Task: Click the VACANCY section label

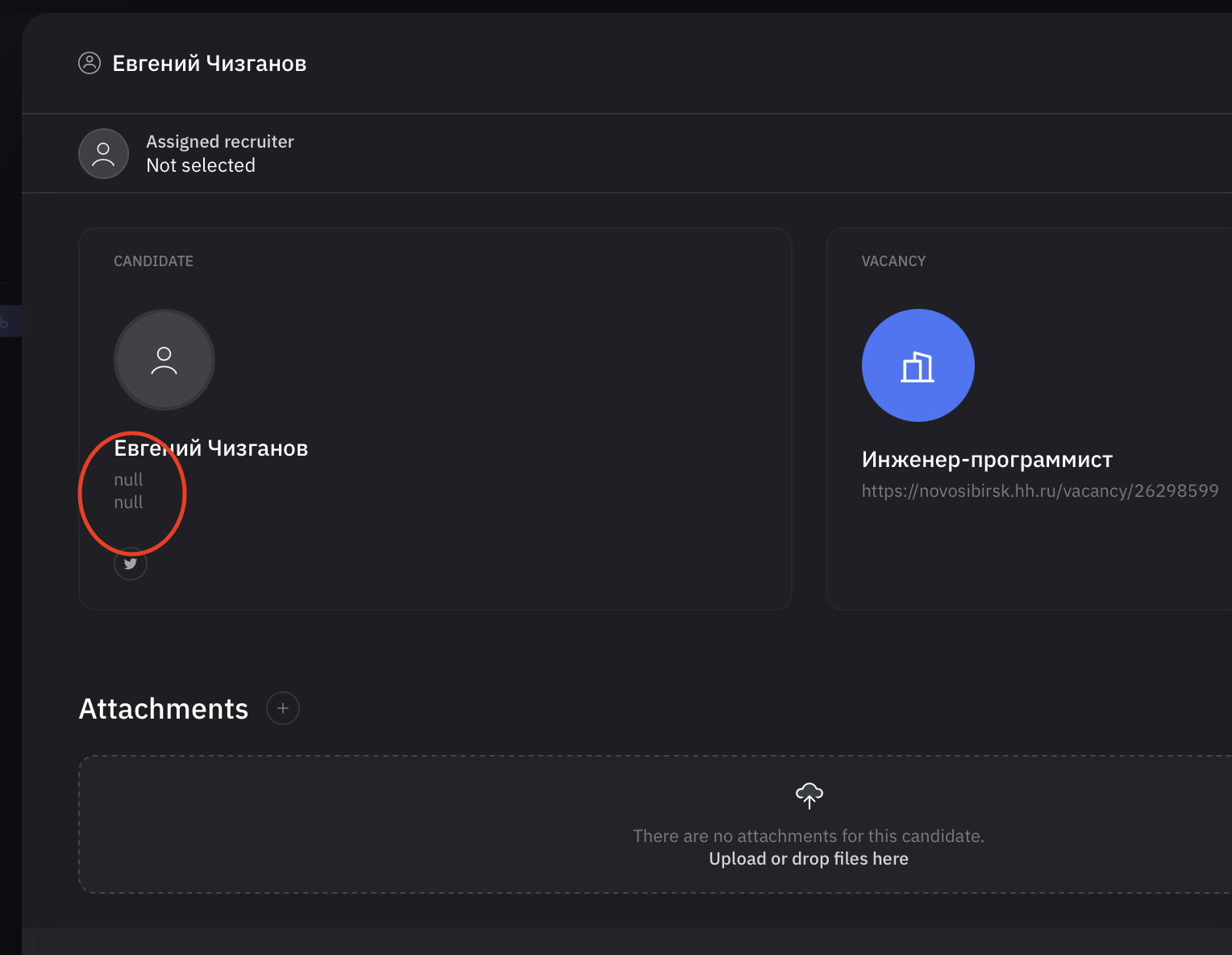Action: [893, 261]
